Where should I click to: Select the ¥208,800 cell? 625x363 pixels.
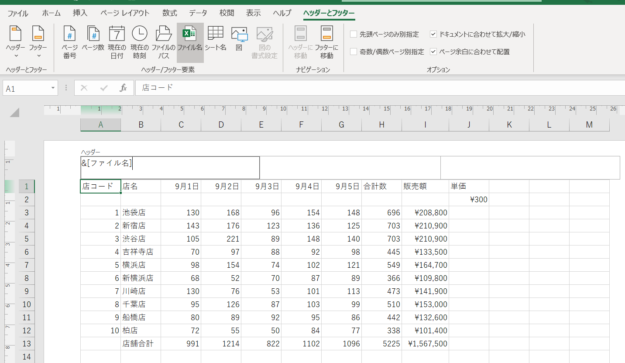pyautogui.click(x=425, y=212)
